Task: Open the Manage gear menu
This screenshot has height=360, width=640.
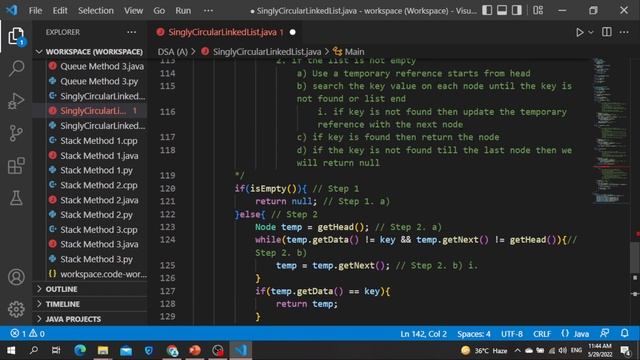Action: coord(16,309)
